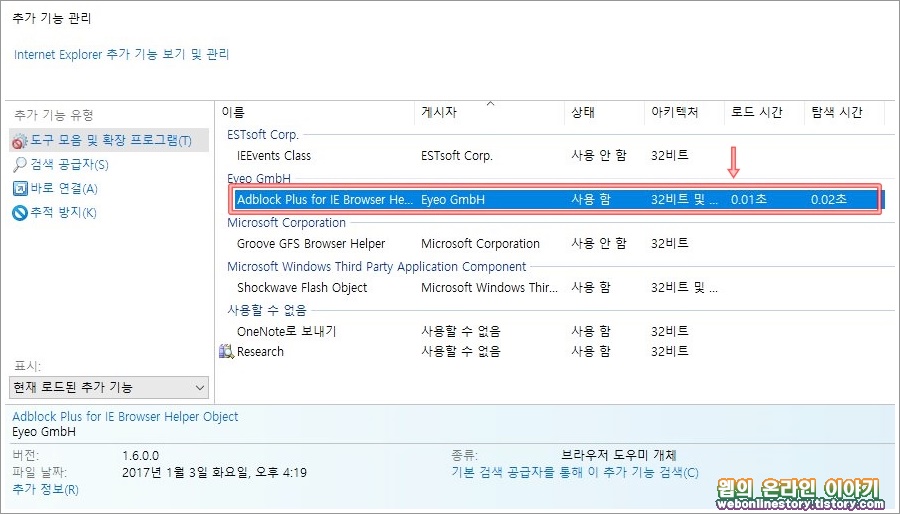Click ESTsoft Corp. publisher cell of IEEvents Class
The image size is (900, 514).
pos(457,155)
